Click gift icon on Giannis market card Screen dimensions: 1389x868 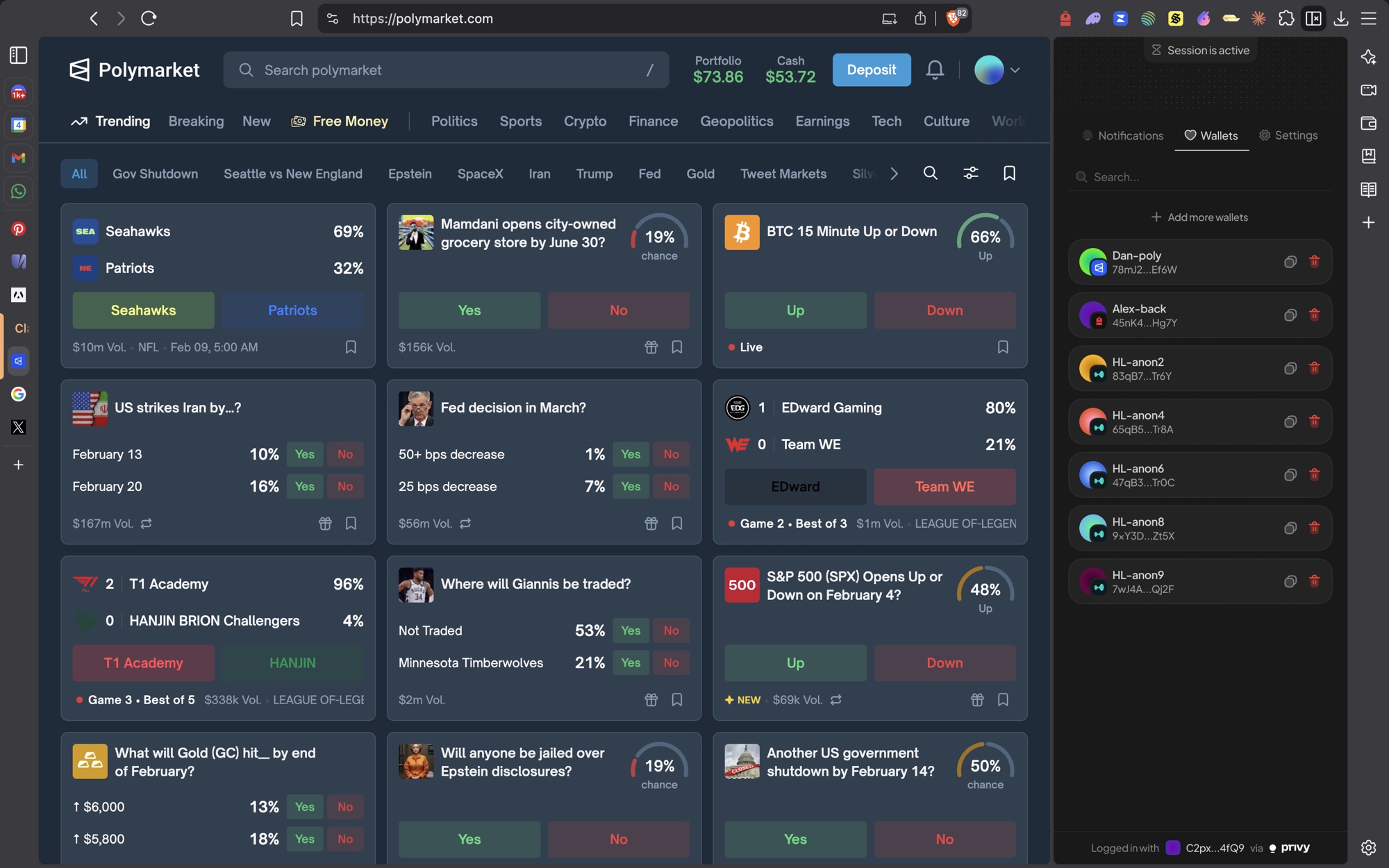651,699
